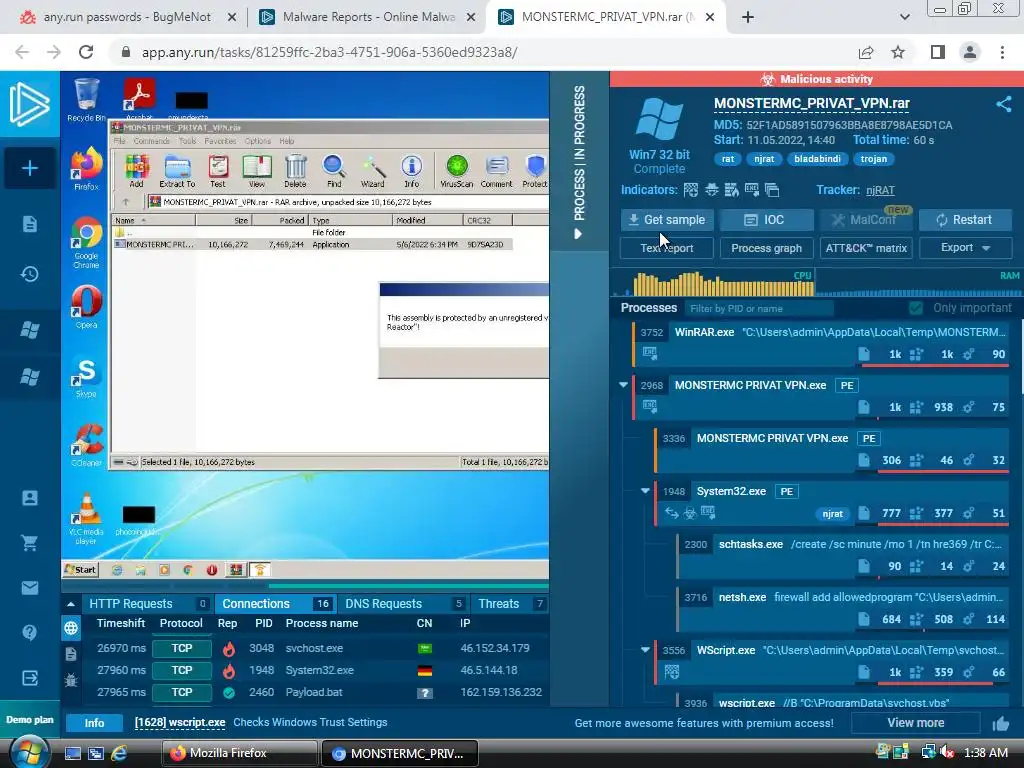The height and width of the screenshot is (768, 1024).
Task: Open the help question mark icon
Action: click(29, 632)
